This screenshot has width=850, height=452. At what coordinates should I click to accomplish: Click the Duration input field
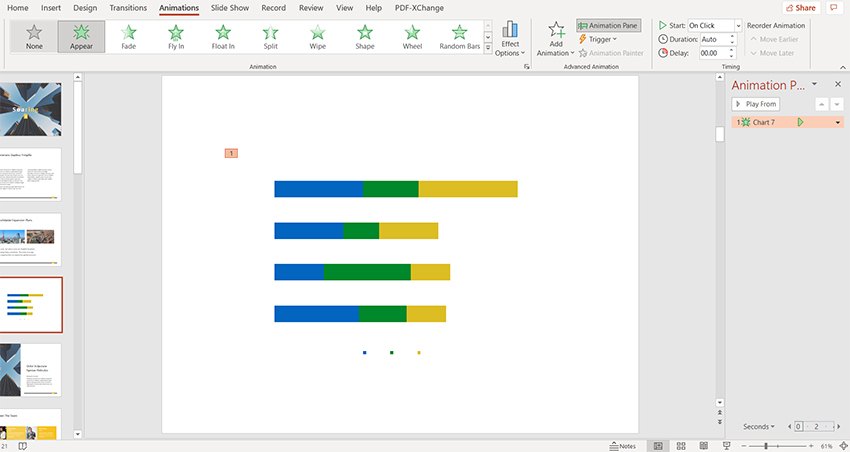[x=713, y=39]
